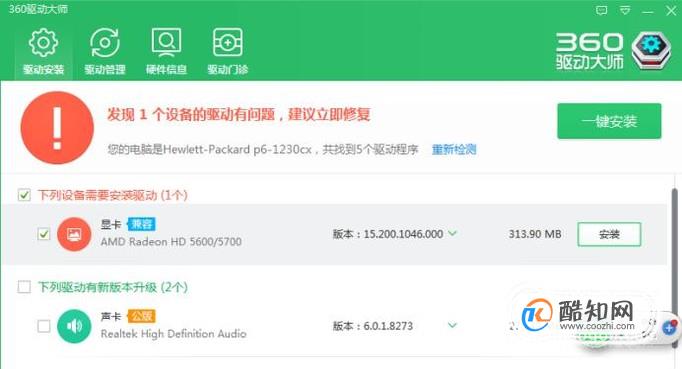
Task: Open the title bar dropdown menu icon
Action: pos(625,10)
